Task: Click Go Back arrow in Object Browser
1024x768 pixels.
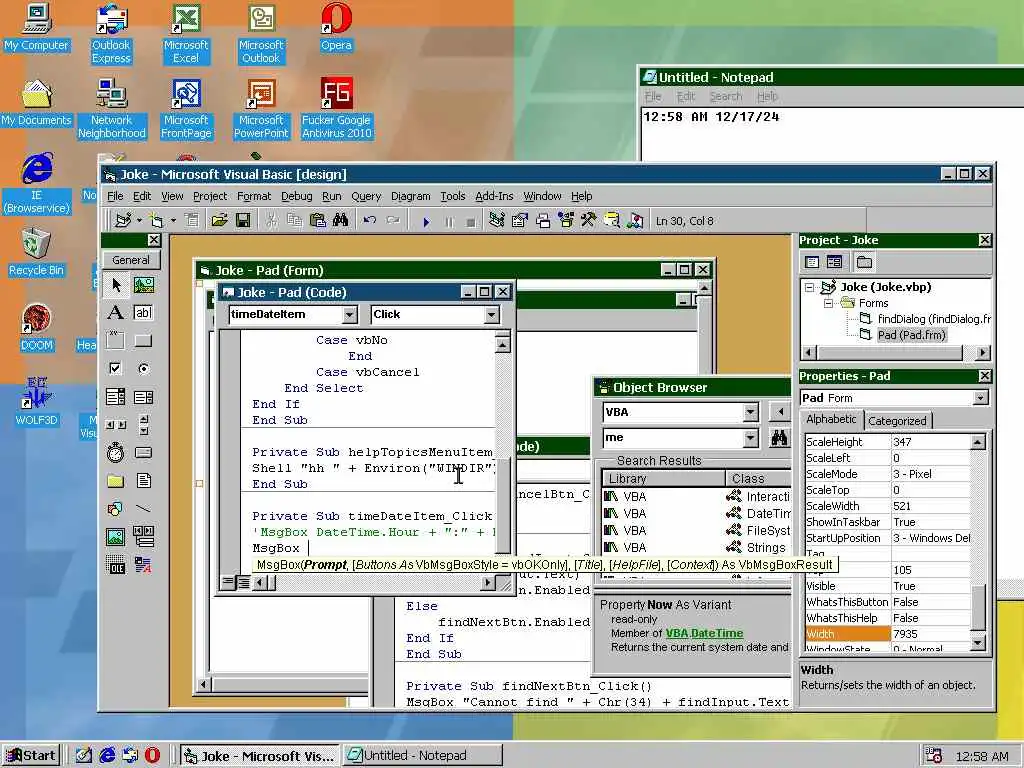Action: 780,412
